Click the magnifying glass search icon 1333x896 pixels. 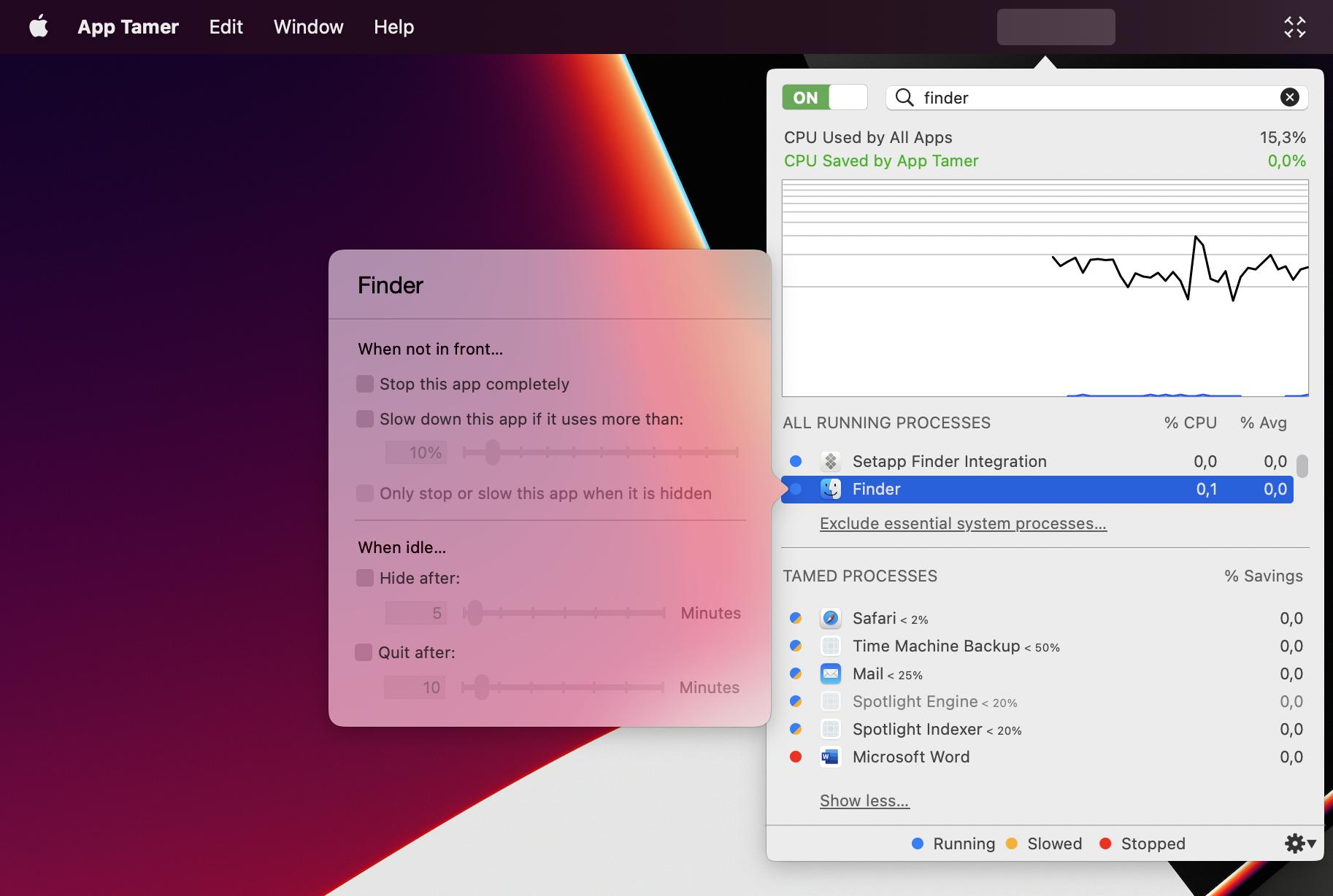pyautogui.click(x=904, y=97)
